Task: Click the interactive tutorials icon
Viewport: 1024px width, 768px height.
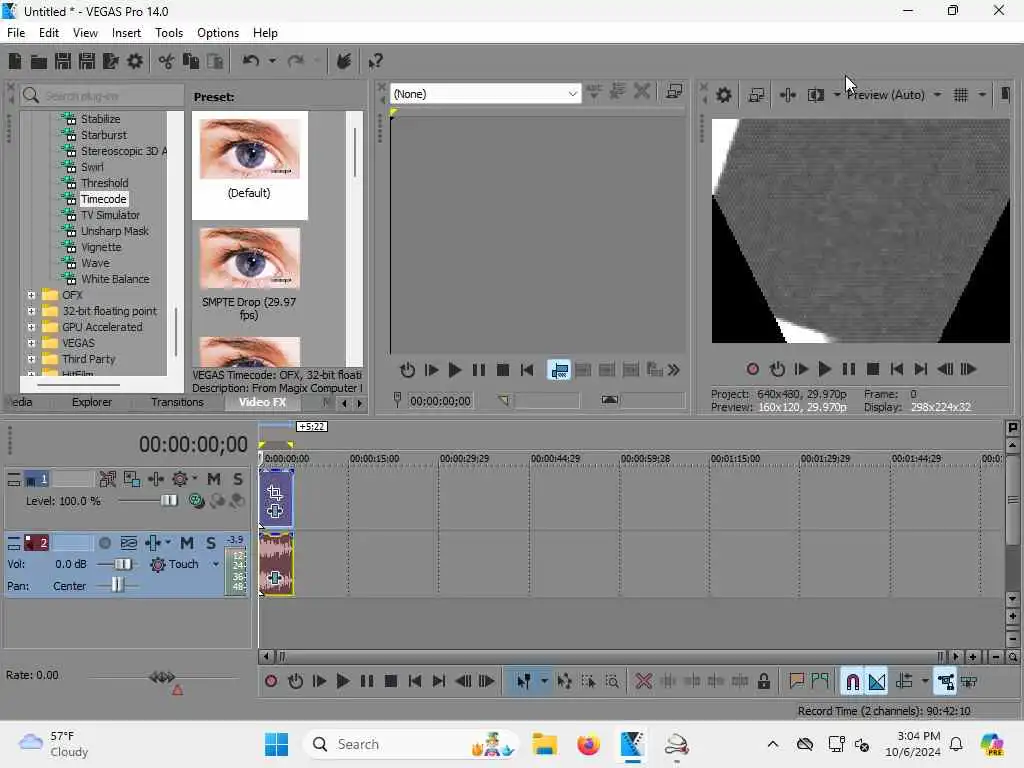Action: tap(344, 61)
